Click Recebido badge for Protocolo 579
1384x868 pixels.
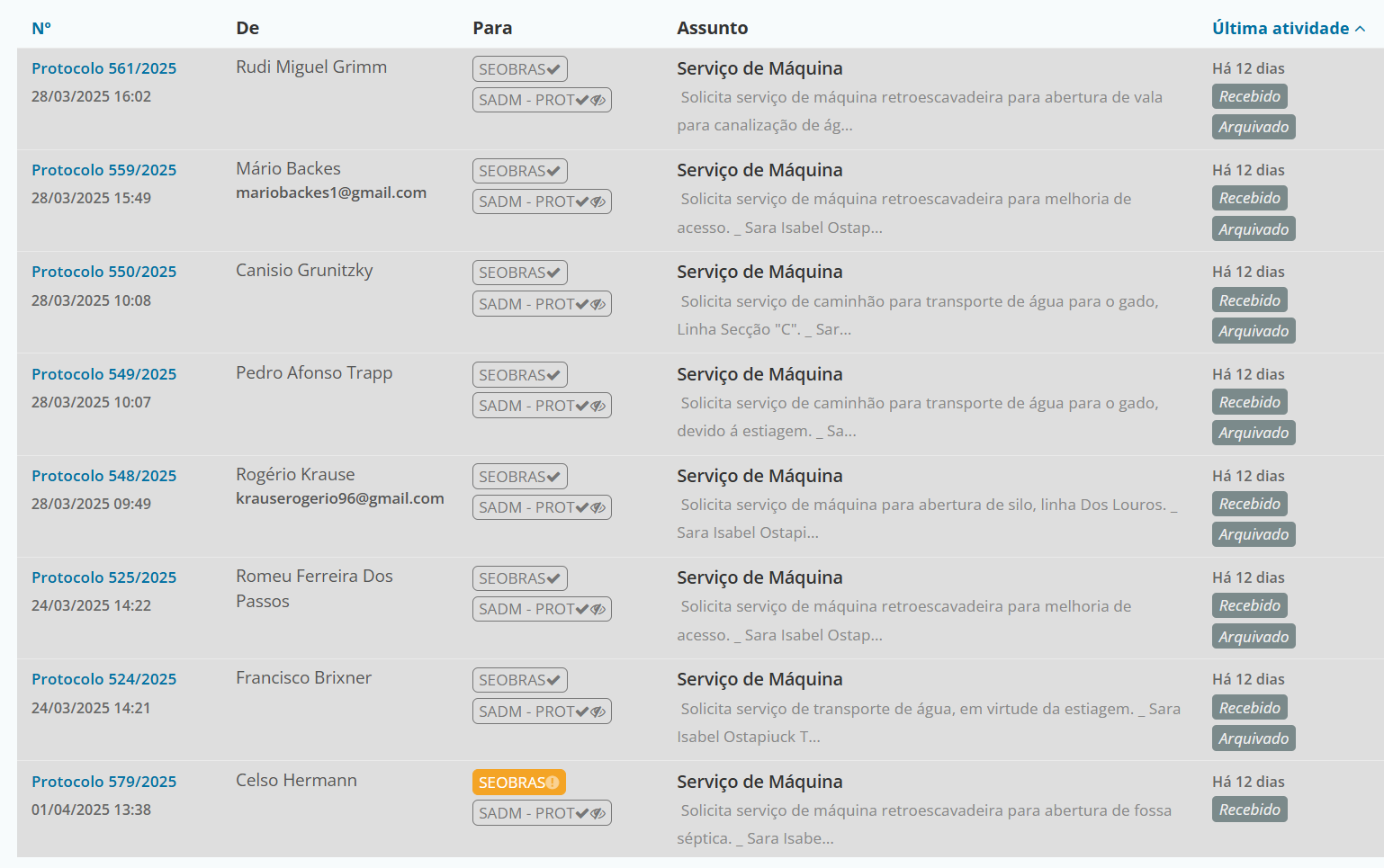point(1249,810)
